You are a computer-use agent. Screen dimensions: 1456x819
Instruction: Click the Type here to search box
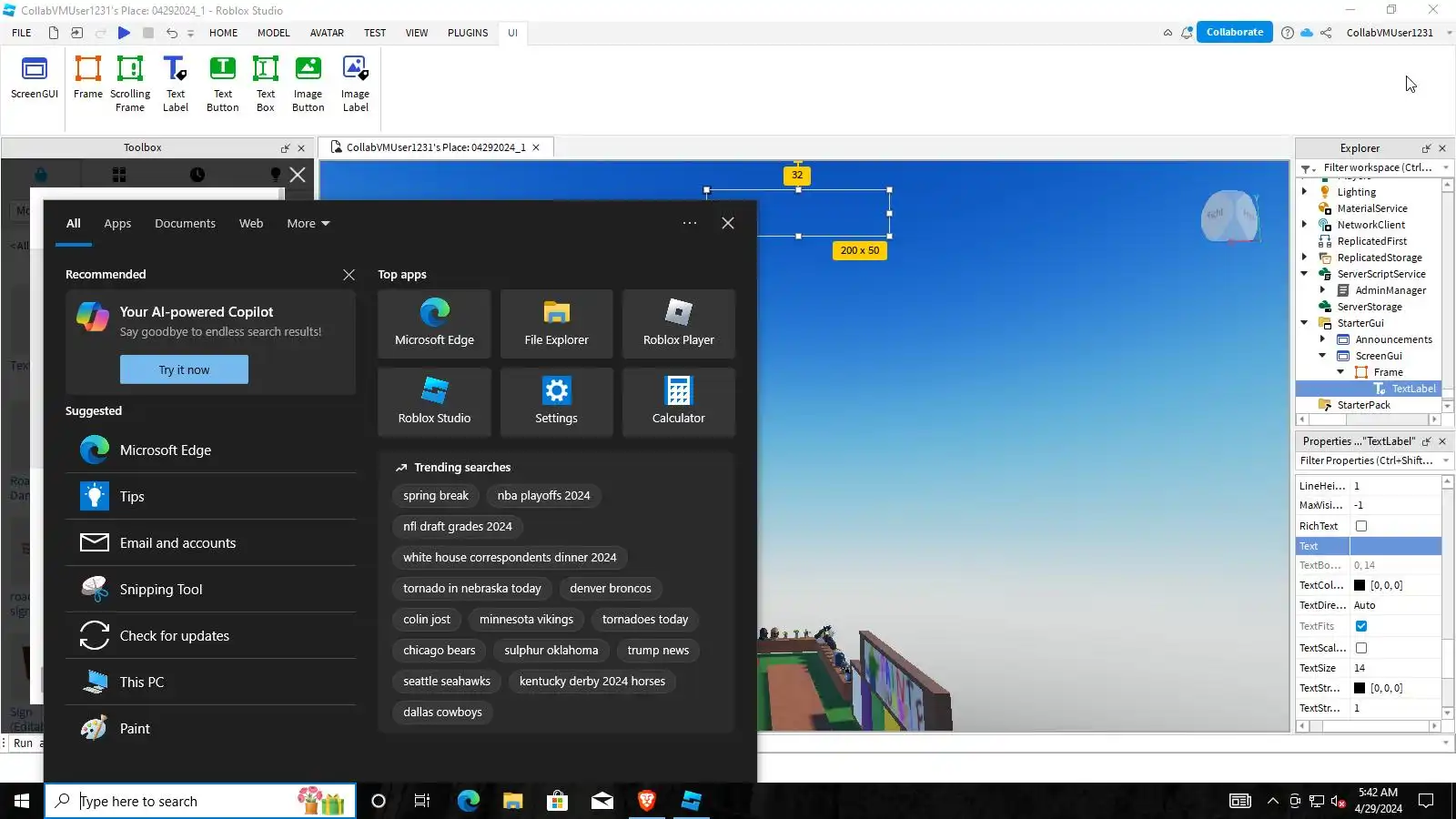(200, 801)
